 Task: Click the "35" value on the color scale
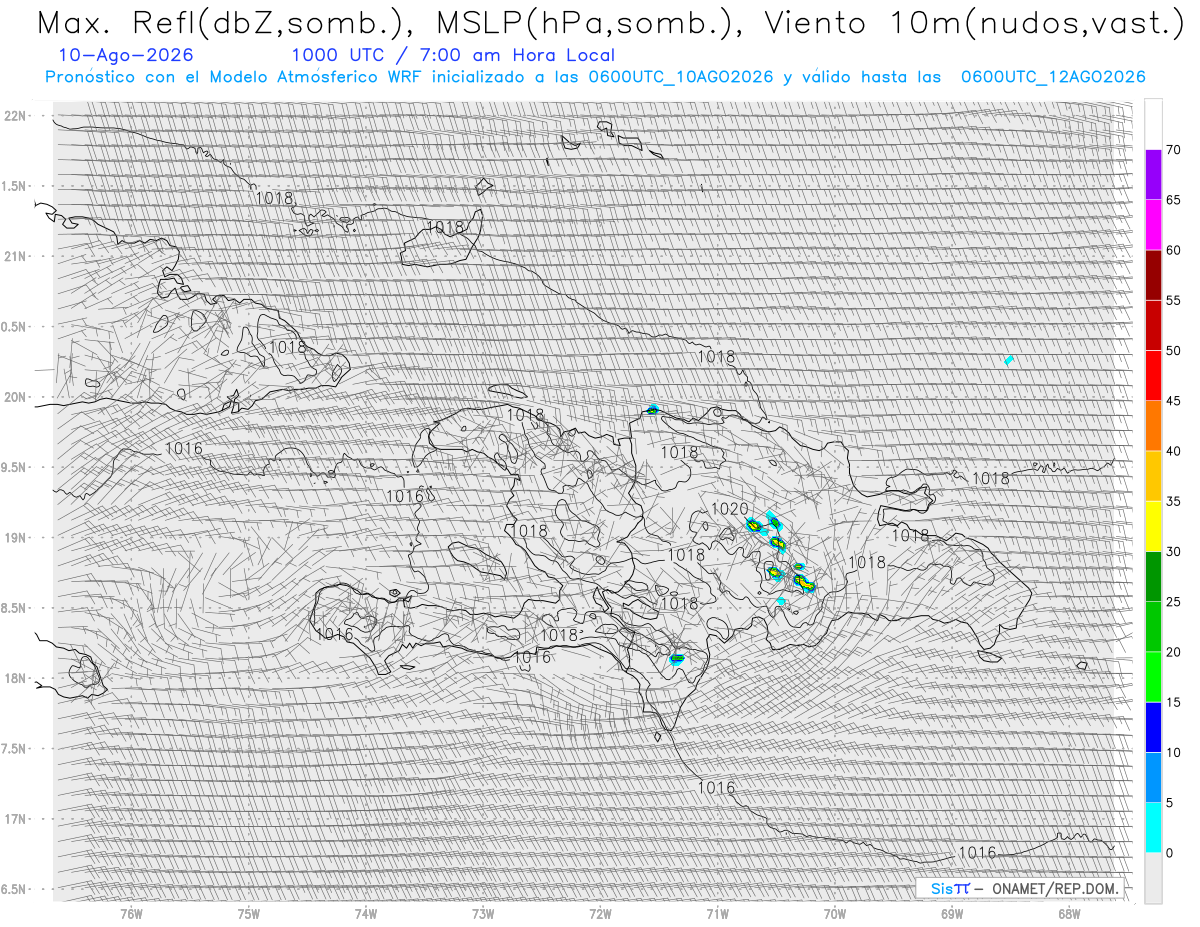1173,501
